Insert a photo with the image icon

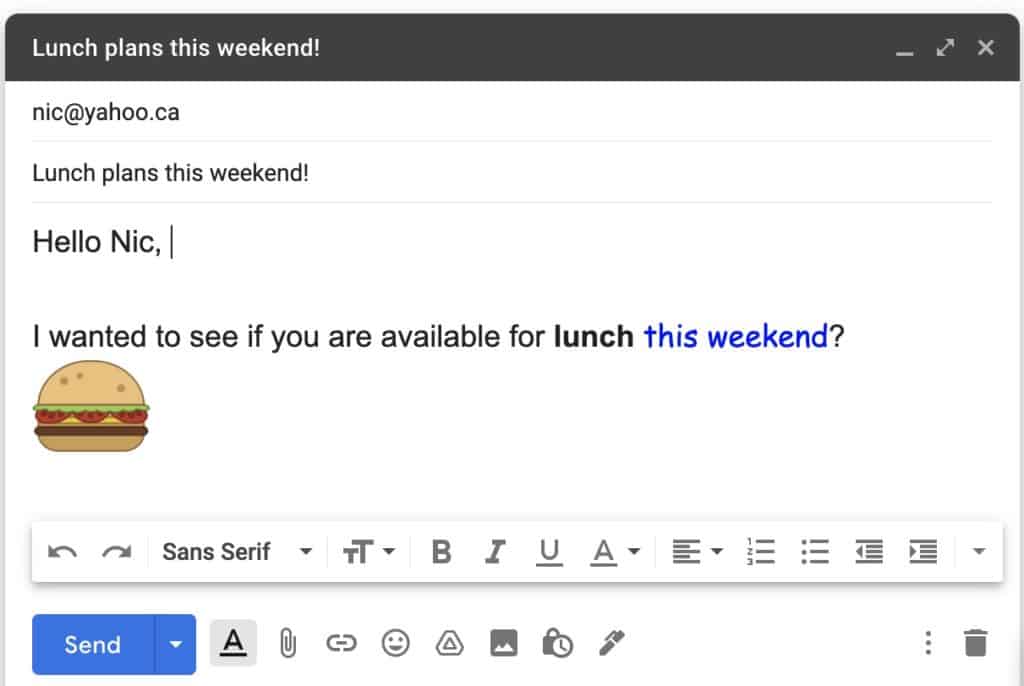[x=504, y=644]
